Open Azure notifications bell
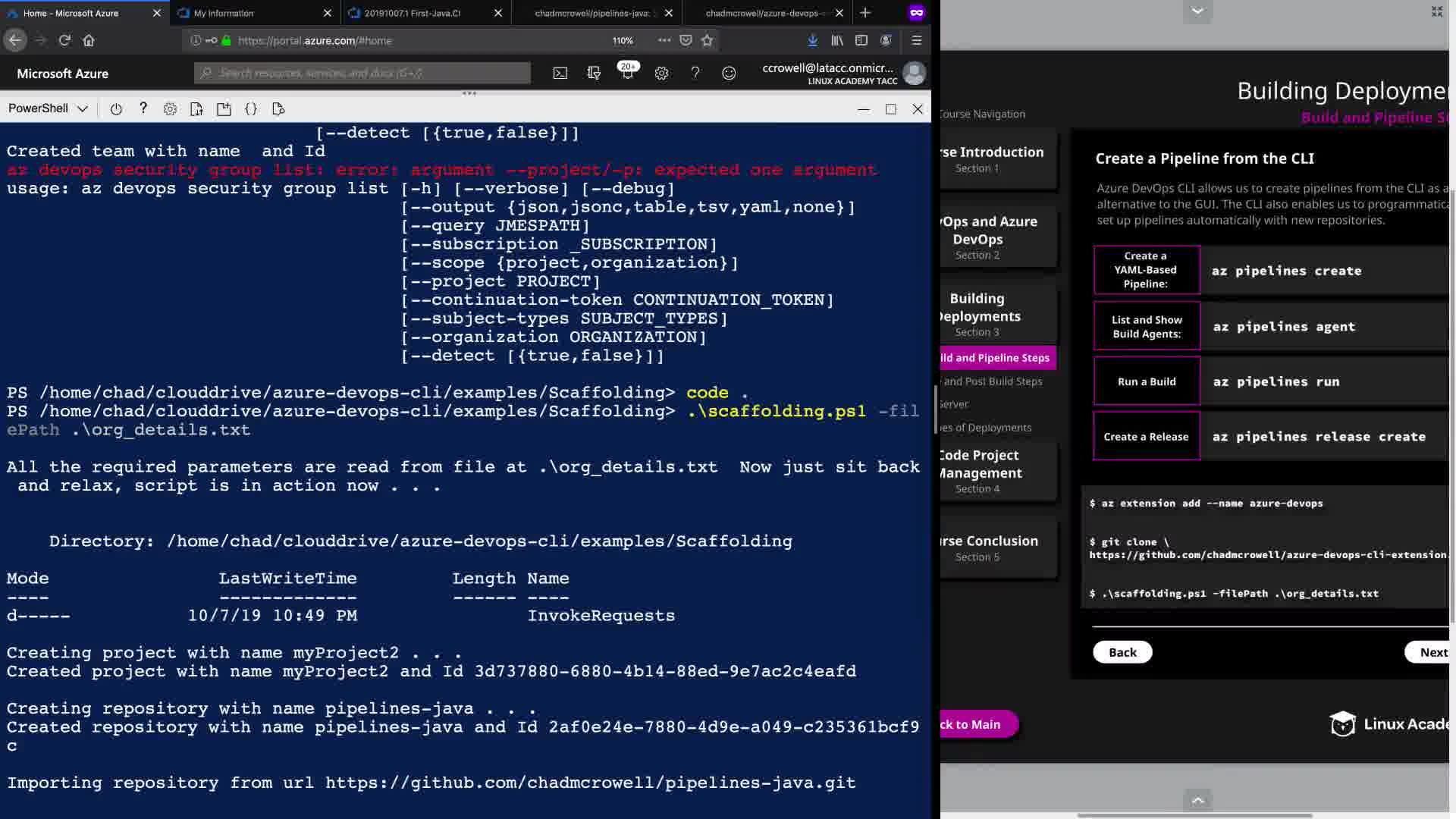The height and width of the screenshot is (819, 1456). (627, 74)
